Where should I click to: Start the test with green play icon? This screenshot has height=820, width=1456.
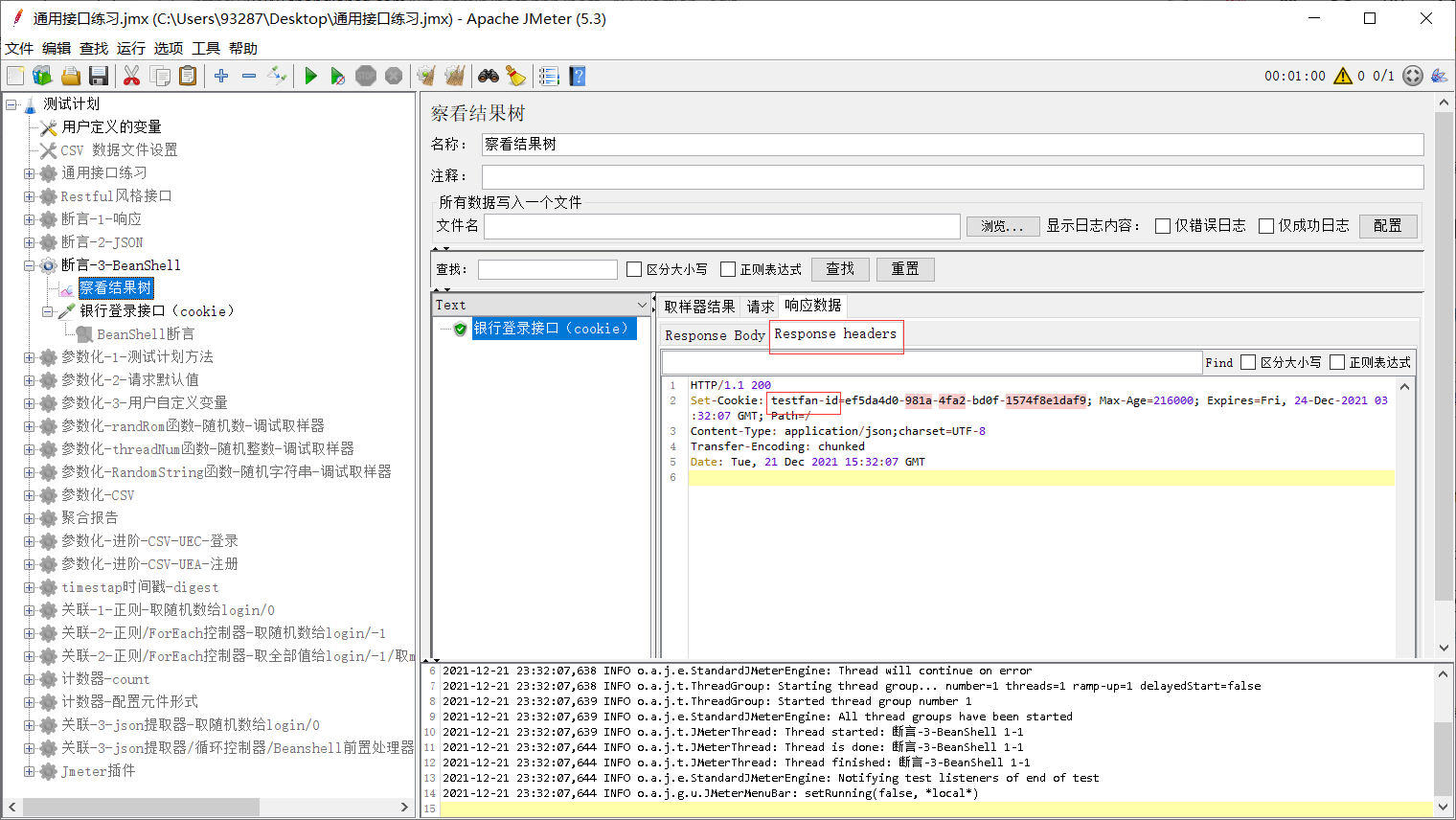click(310, 76)
